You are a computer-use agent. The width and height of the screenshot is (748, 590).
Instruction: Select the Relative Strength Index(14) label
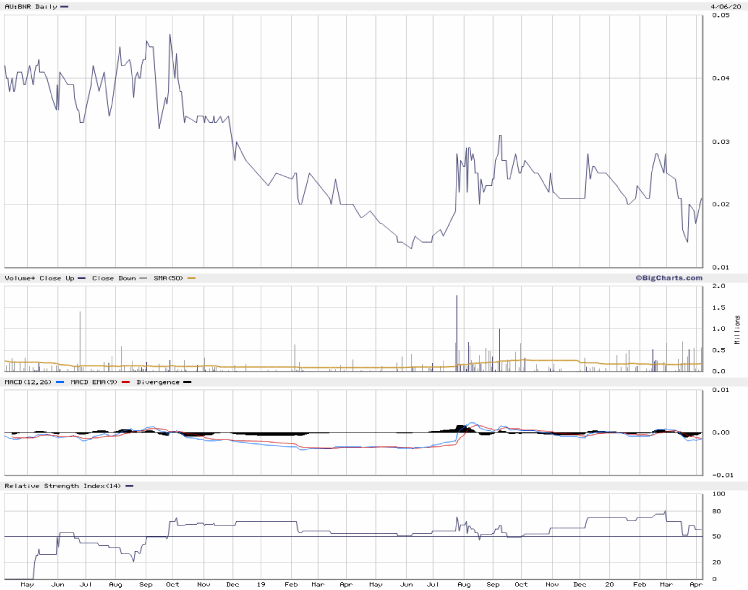click(61, 486)
